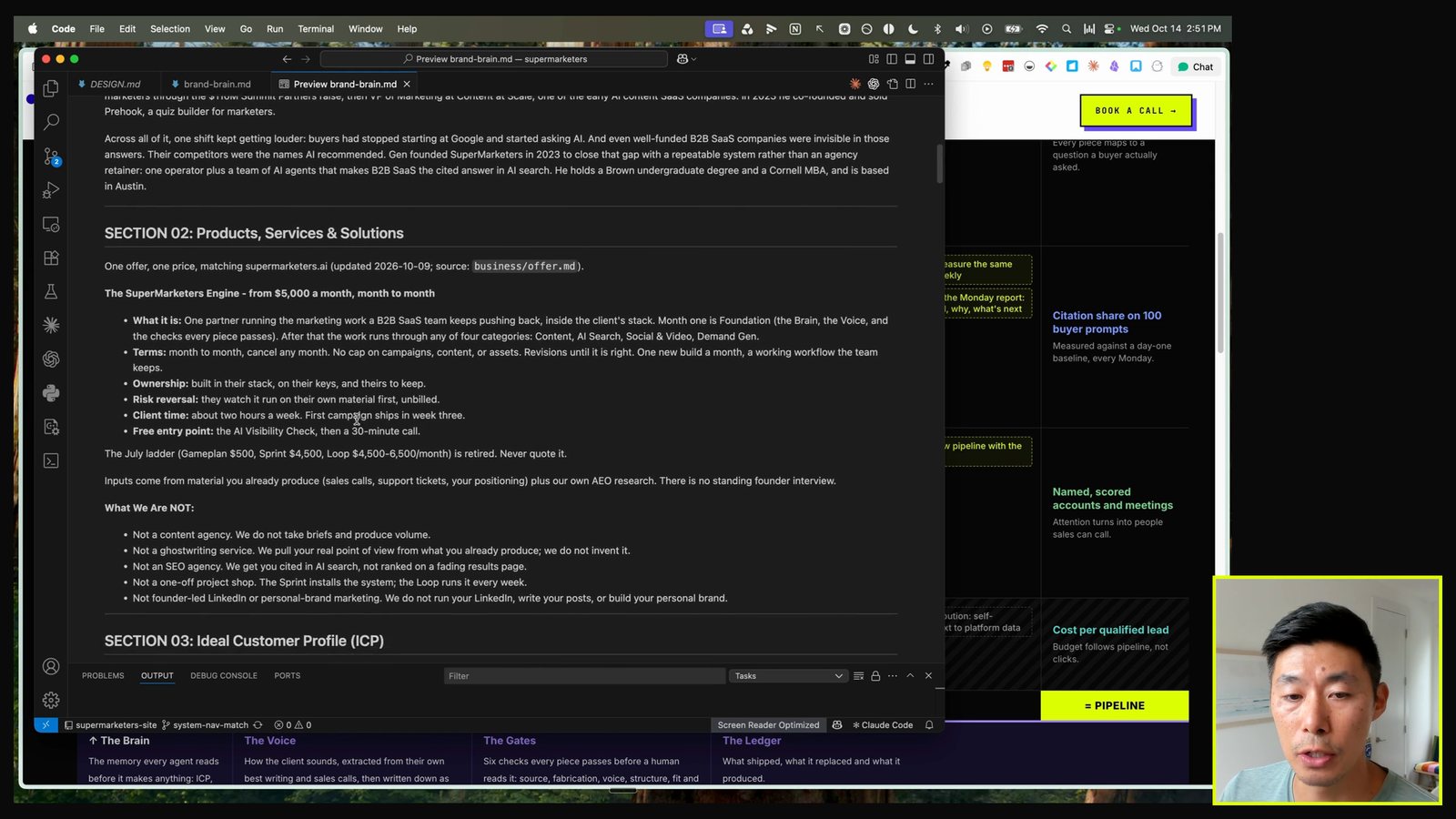Screen dimensions: 1456x819
Task: Toggle output panel scroll lock
Action: click(x=875, y=676)
